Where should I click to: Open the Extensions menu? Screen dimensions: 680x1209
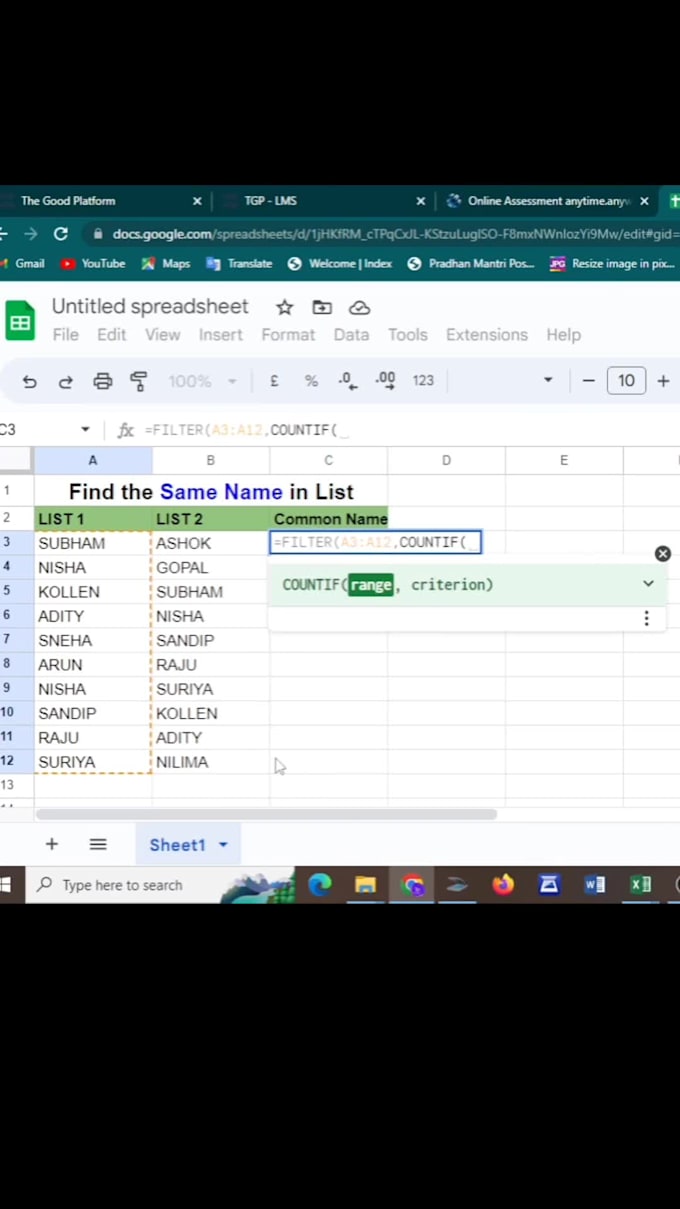click(488, 335)
